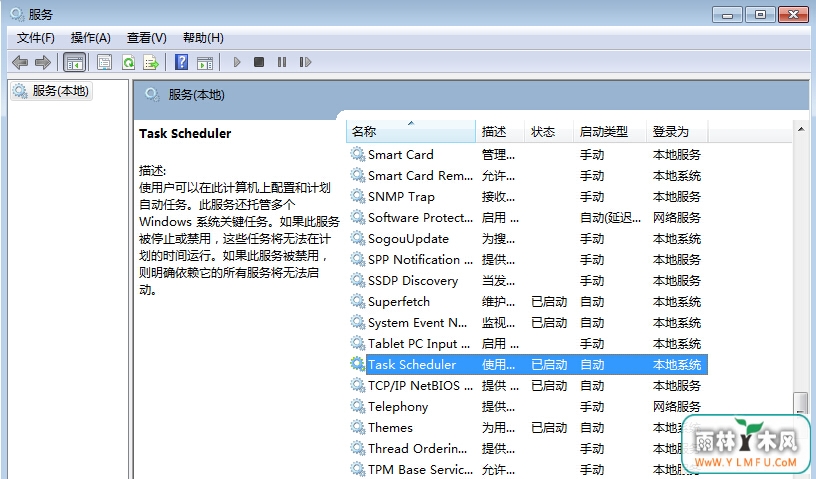Open the 帮助(H) menu
This screenshot has width=816, height=479.
[x=203, y=38]
